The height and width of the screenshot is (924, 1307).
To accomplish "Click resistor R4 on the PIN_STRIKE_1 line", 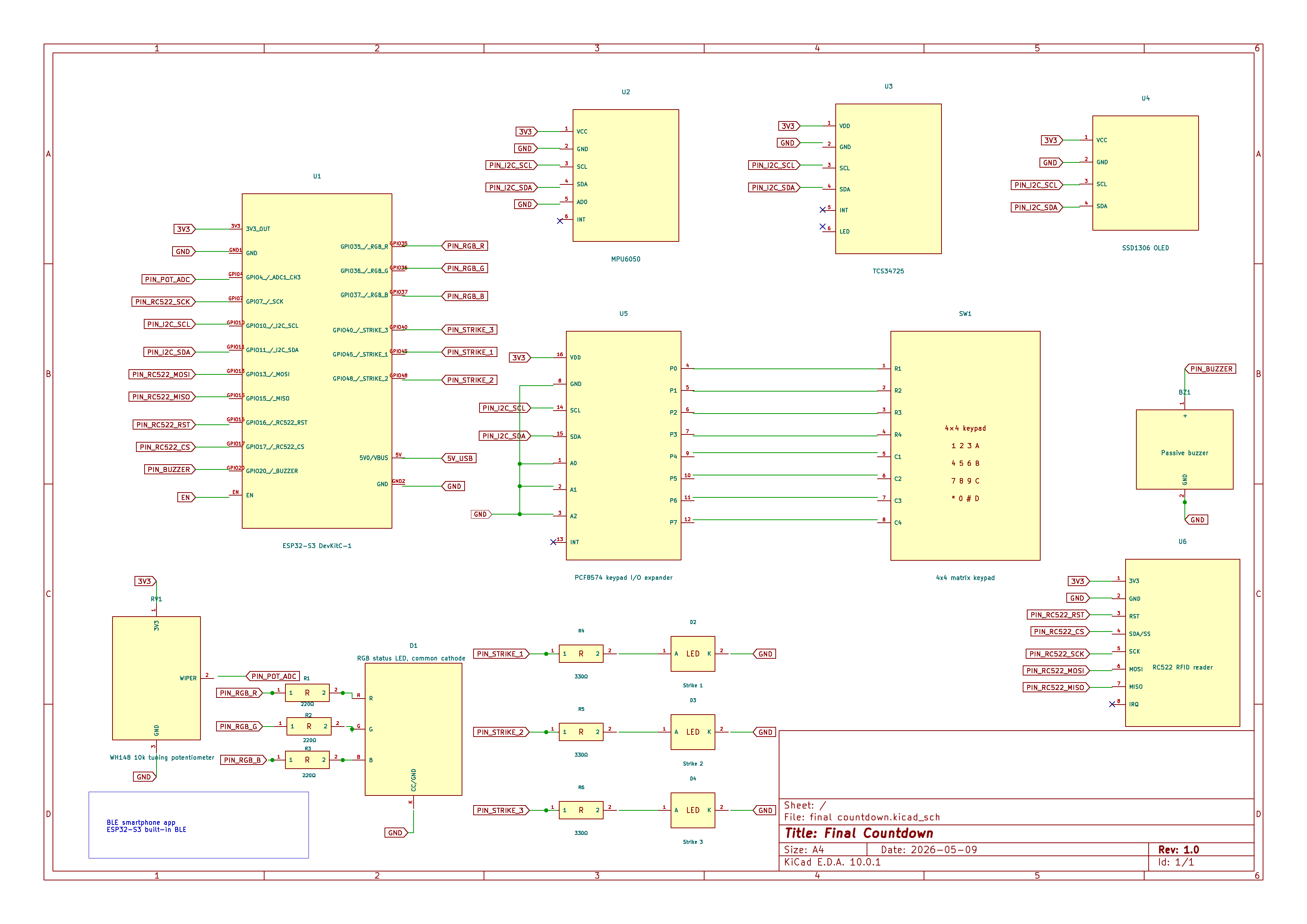I will pyautogui.click(x=581, y=654).
